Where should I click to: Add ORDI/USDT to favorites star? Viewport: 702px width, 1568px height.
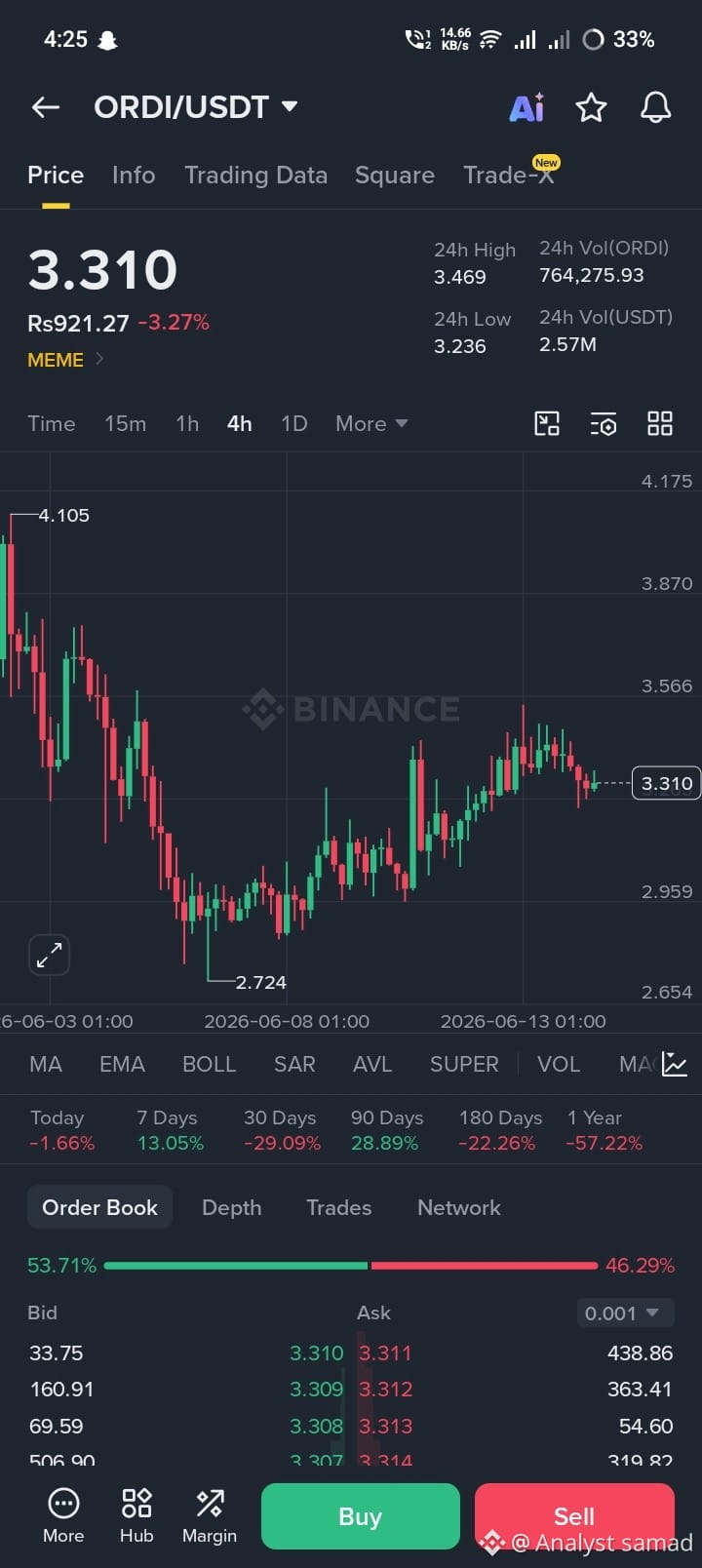coord(591,107)
